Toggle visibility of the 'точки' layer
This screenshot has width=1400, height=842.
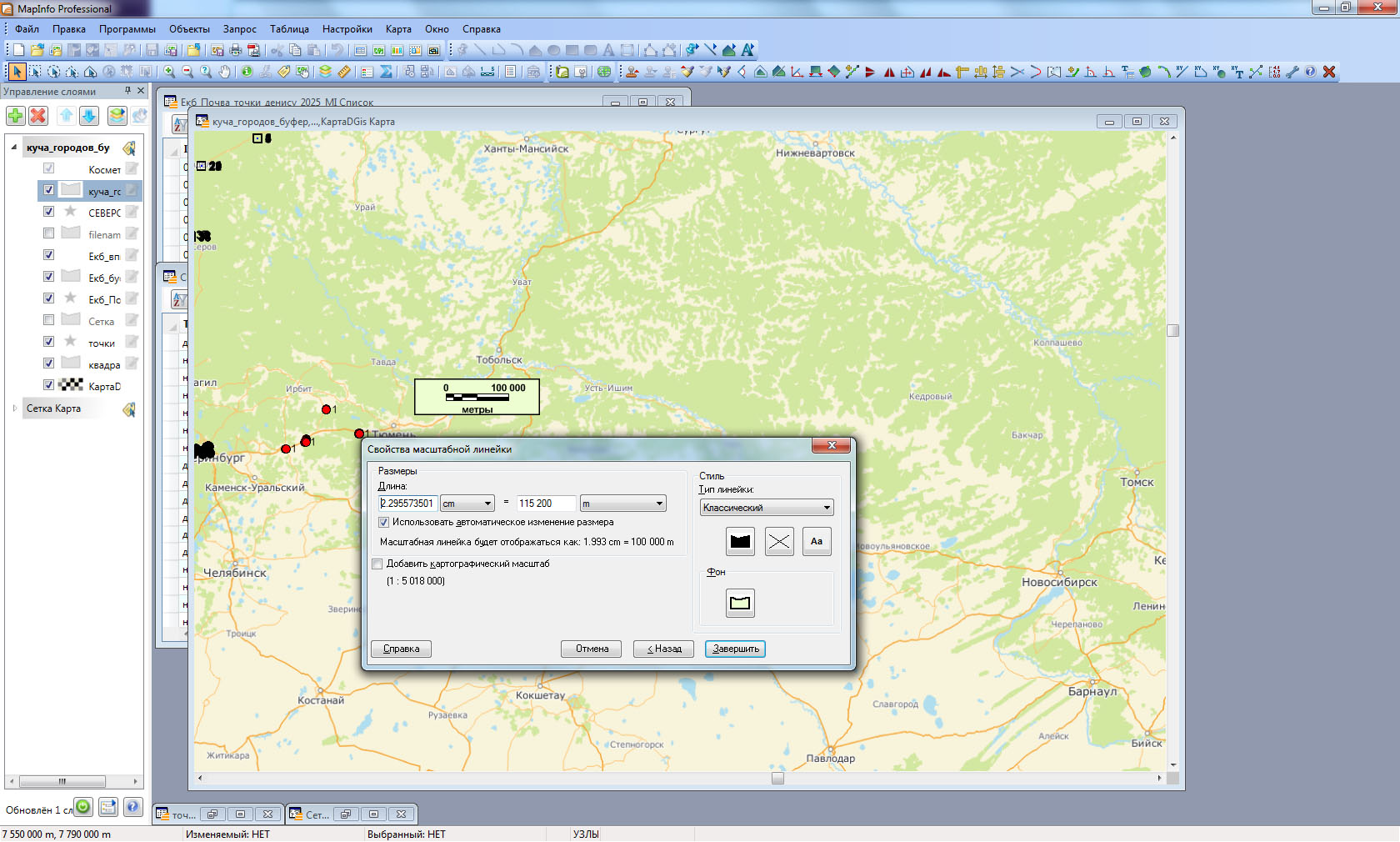coord(49,342)
